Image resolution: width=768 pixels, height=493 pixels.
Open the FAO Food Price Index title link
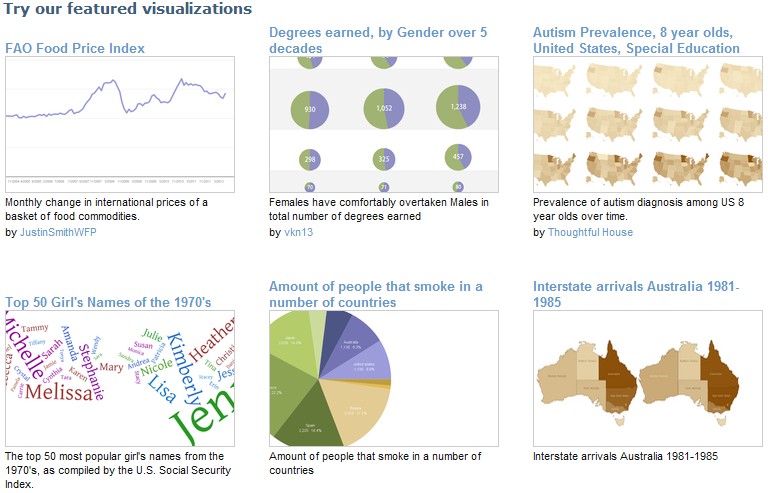(x=75, y=48)
